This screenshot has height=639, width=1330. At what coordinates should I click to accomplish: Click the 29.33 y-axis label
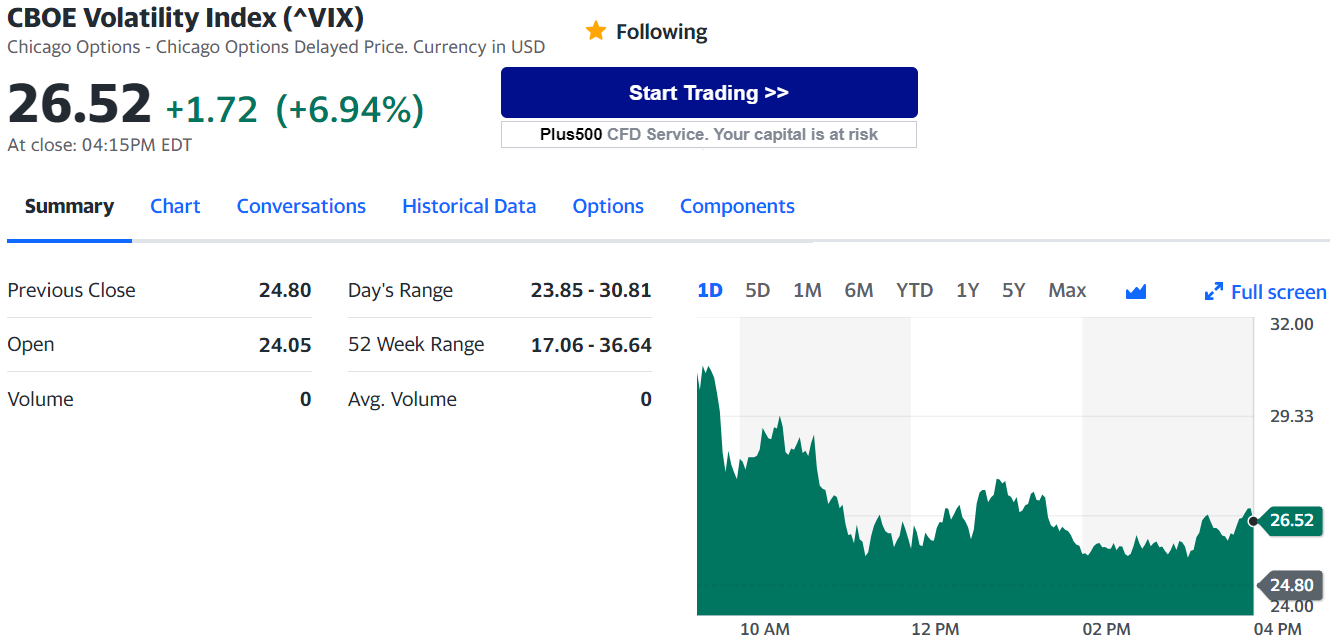1292,416
